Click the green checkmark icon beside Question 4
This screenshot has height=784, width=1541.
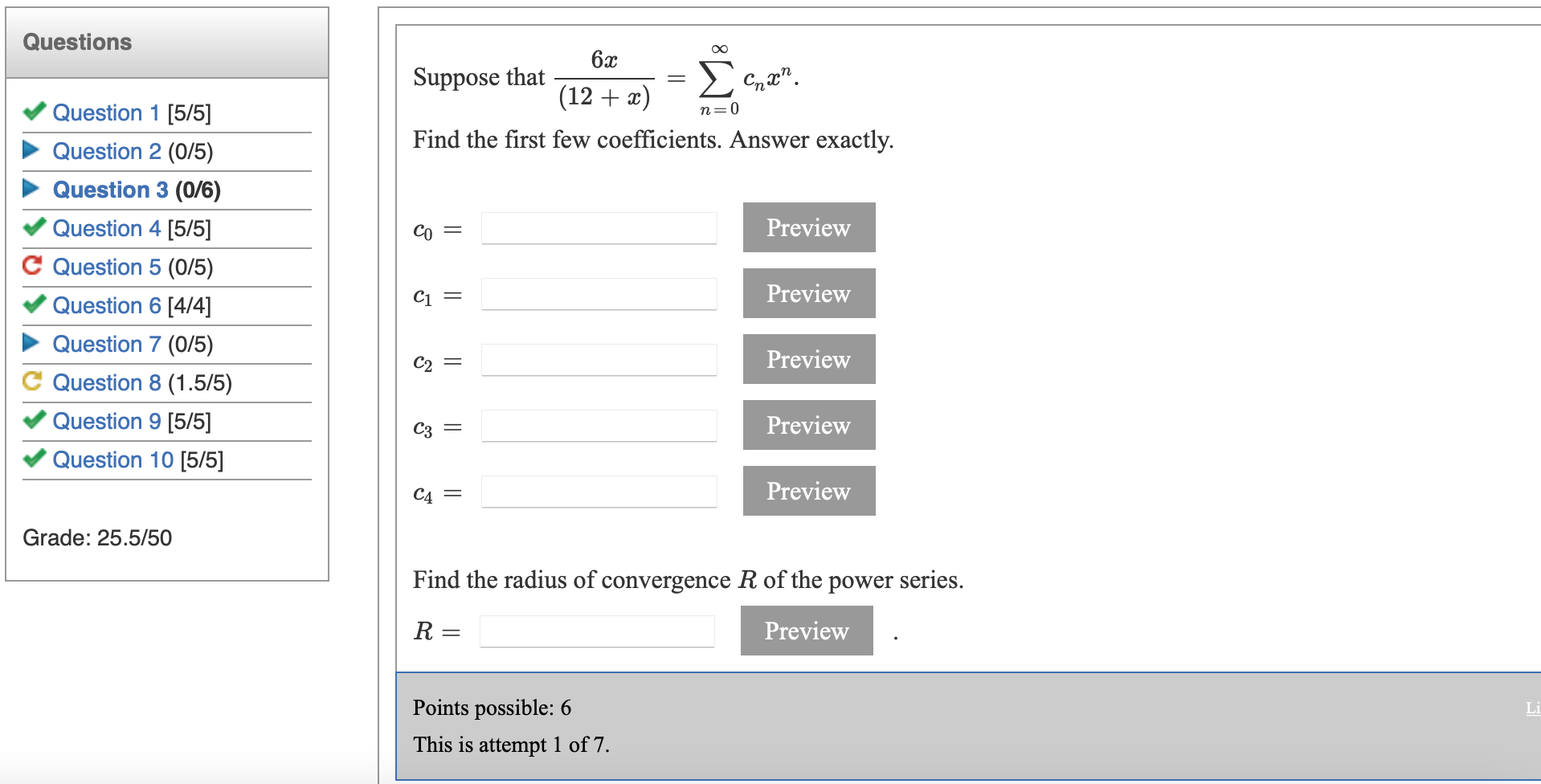click(33, 228)
